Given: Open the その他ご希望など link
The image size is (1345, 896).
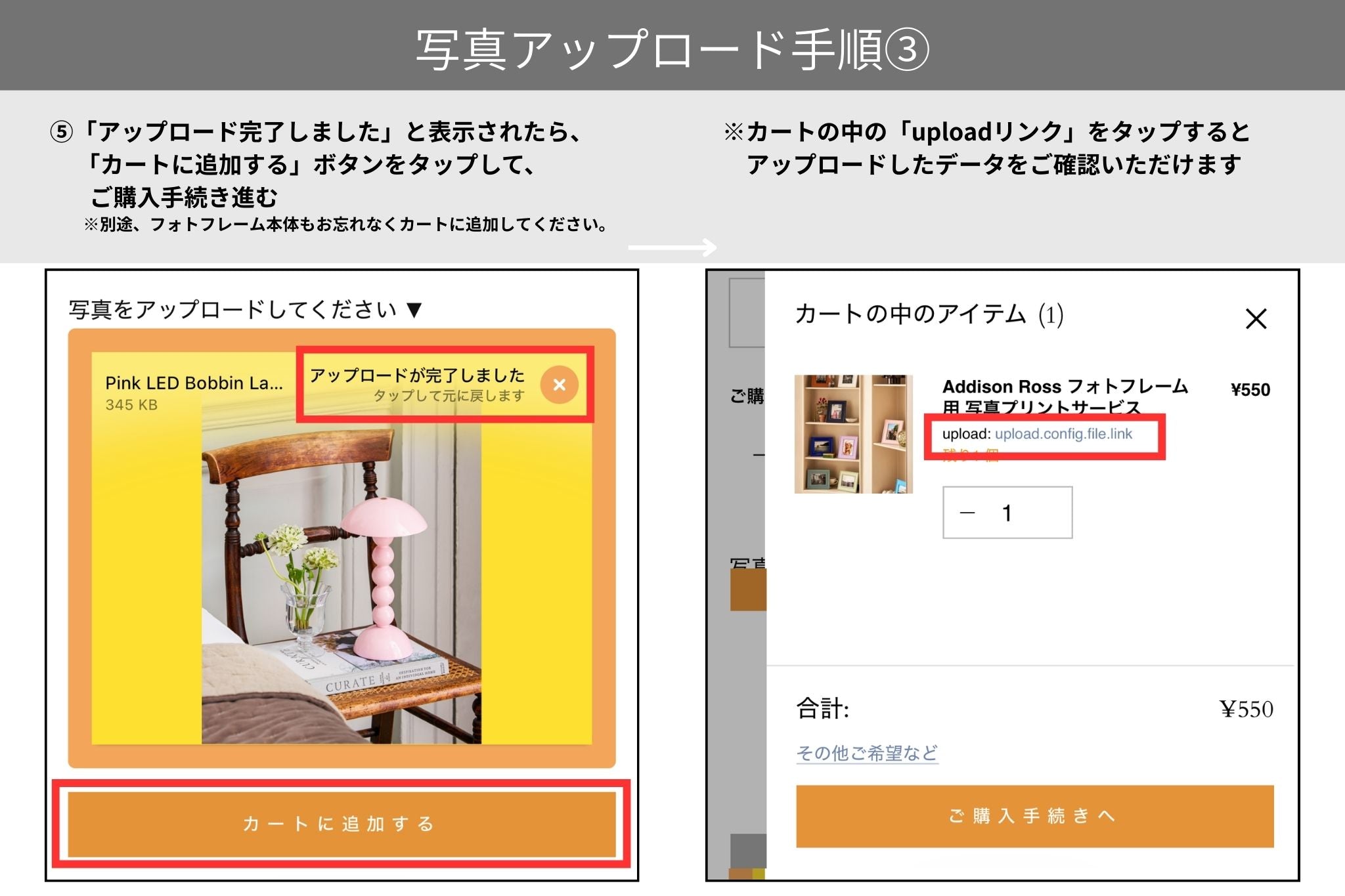Looking at the screenshot, I should pyautogui.click(x=867, y=753).
